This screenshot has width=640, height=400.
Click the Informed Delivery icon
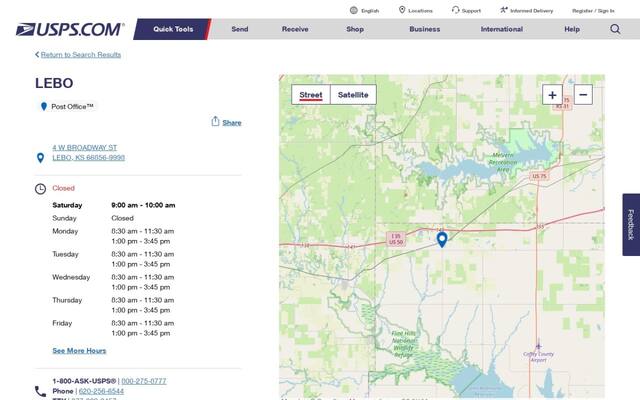[x=504, y=10]
